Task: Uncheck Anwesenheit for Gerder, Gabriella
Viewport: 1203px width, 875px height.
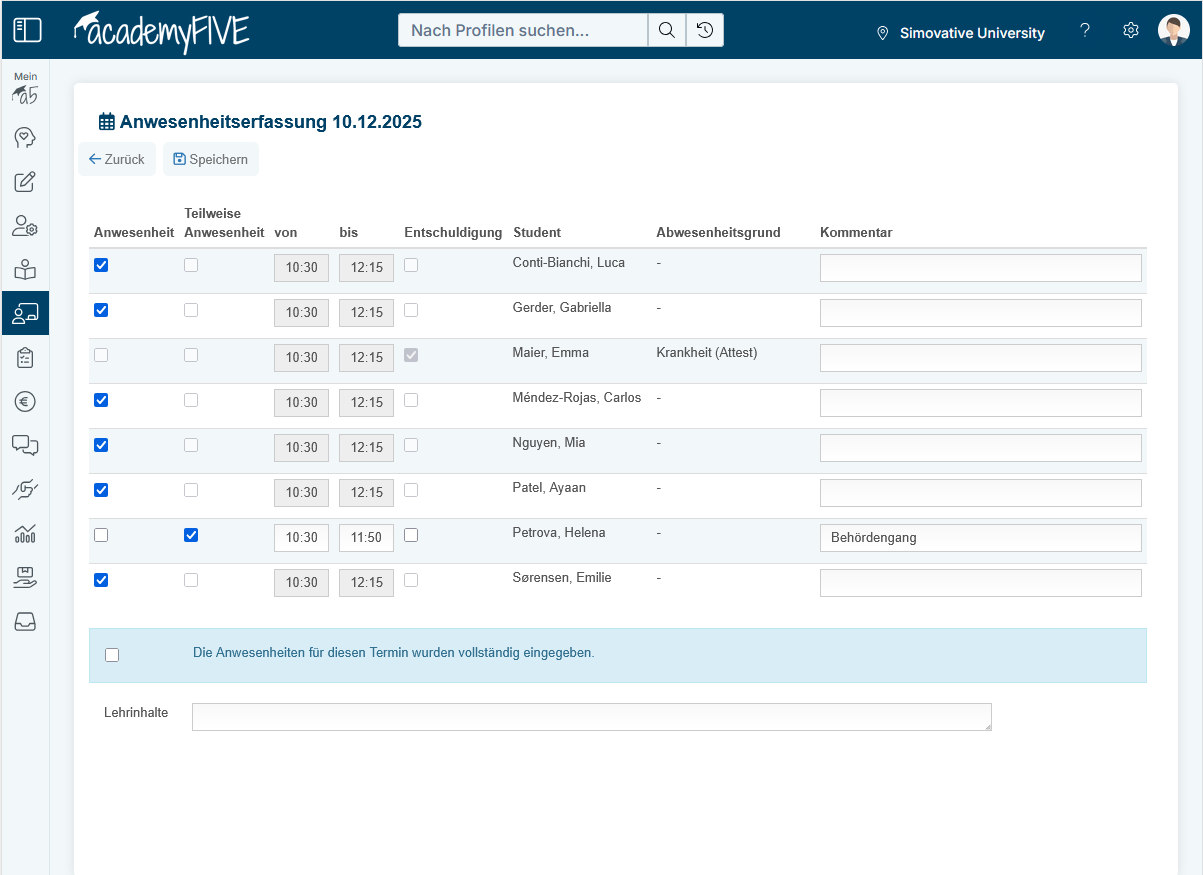Action: tap(101, 310)
